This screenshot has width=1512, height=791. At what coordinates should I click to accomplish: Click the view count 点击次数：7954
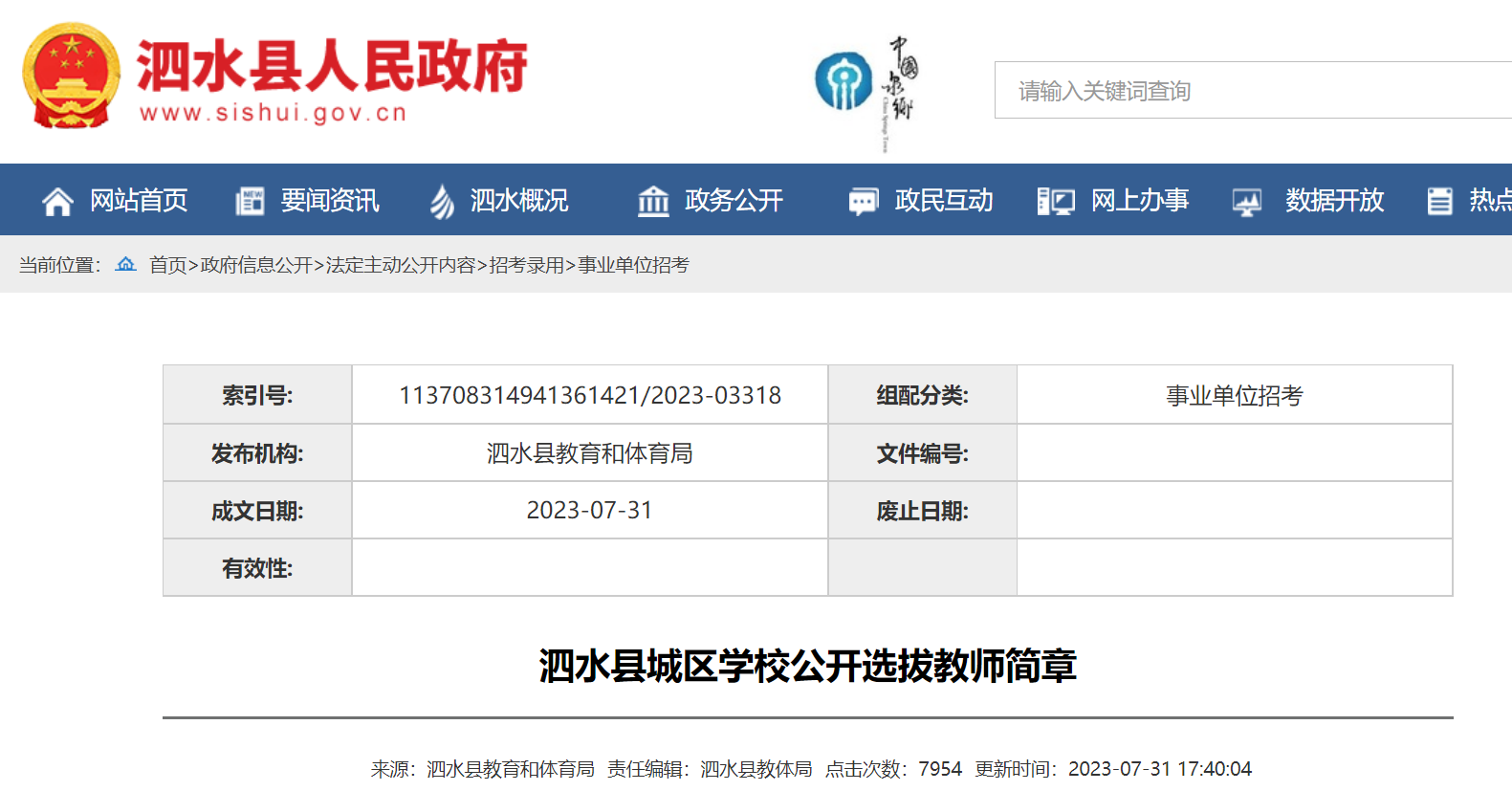894,769
